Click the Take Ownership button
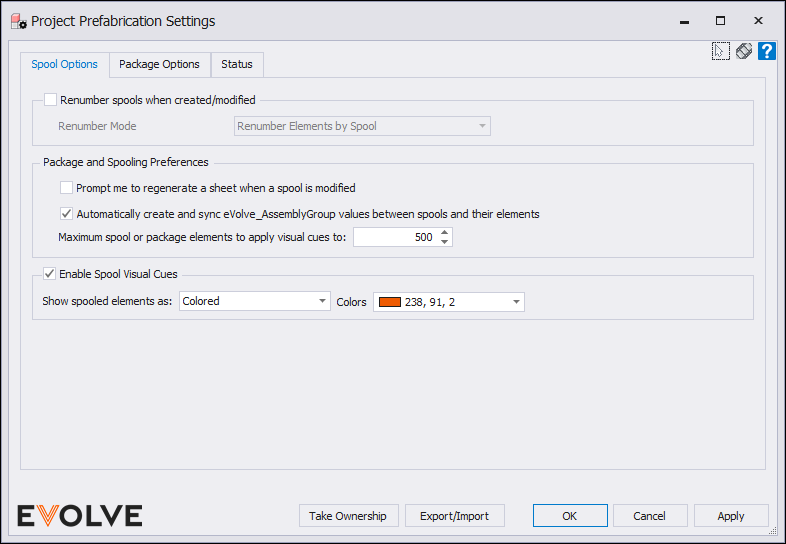The height and width of the screenshot is (544, 786). (348, 516)
